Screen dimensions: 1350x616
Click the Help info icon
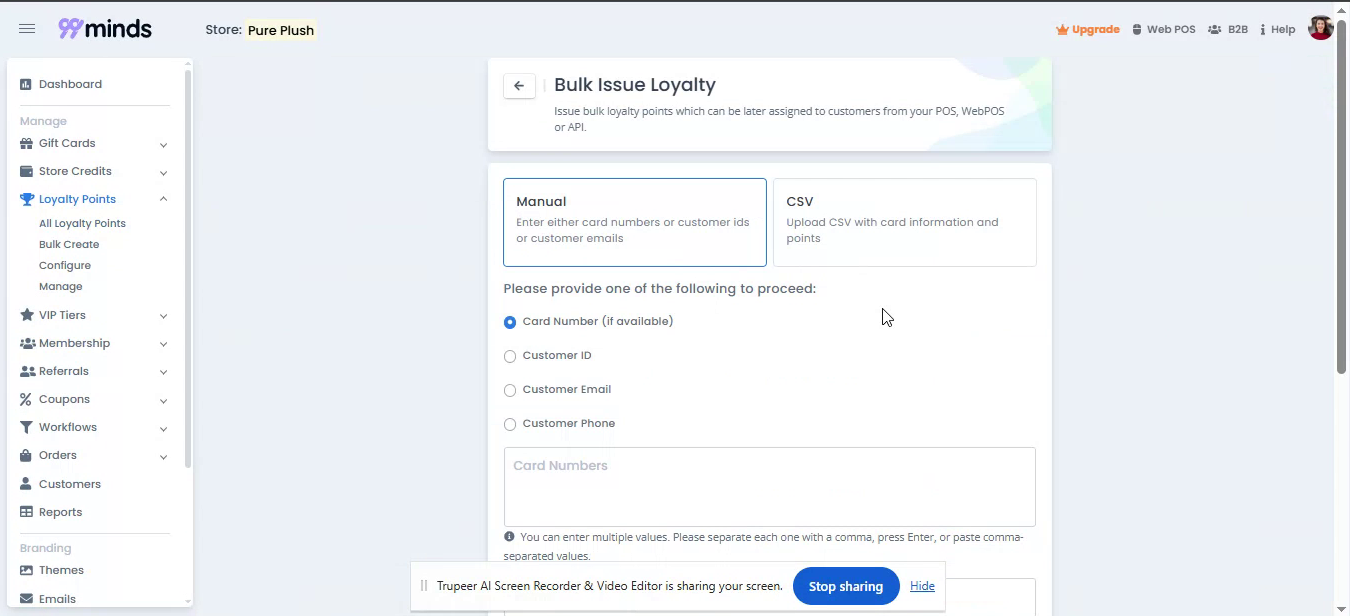point(1263,30)
